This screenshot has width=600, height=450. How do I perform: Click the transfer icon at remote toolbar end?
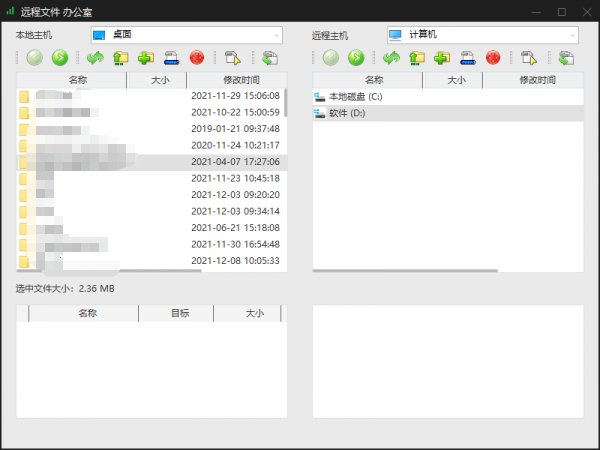point(567,58)
